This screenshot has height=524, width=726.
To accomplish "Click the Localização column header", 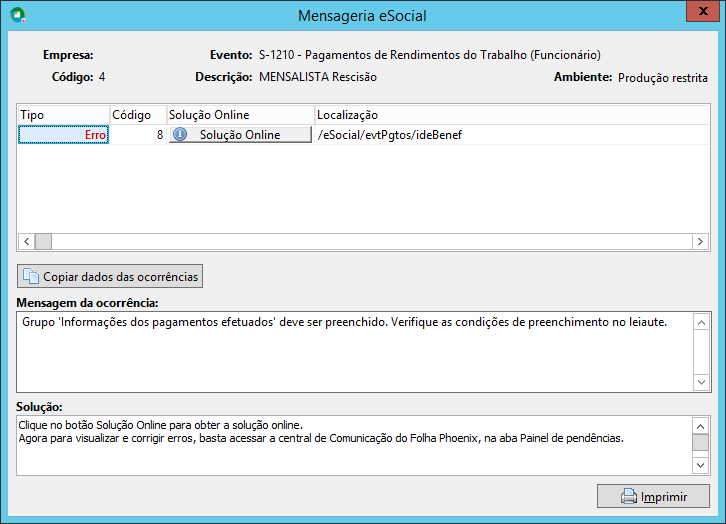I will [x=512, y=115].
